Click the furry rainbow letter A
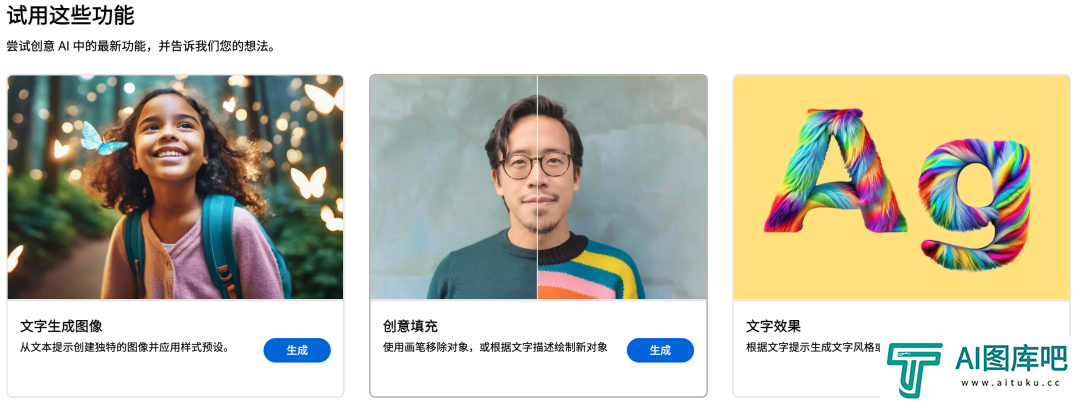Image resolution: width=1080 pixels, height=402 pixels. (835, 171)
